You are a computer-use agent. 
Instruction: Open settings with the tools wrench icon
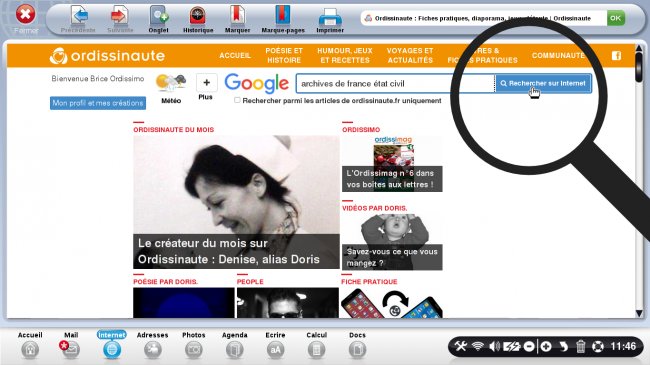click(x=461, y=346)
